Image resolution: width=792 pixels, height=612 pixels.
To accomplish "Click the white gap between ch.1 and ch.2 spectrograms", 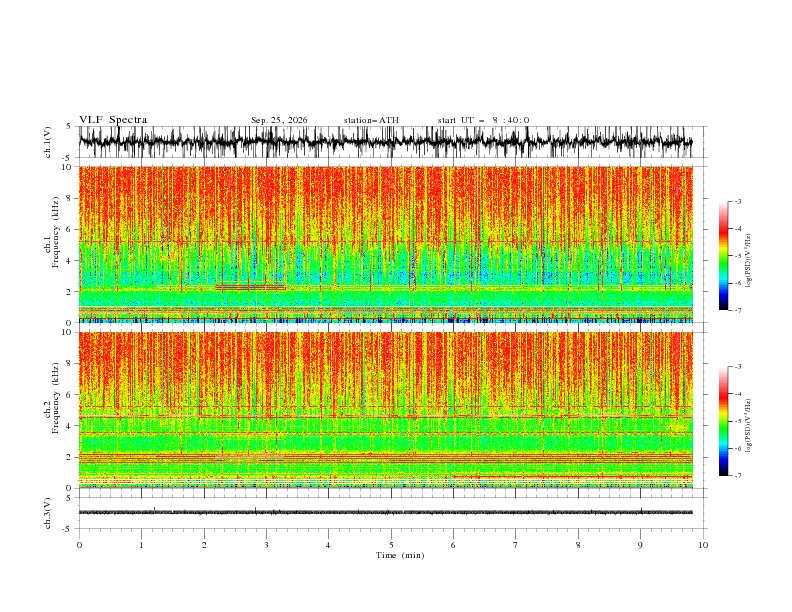I will [x=385, y=327].
